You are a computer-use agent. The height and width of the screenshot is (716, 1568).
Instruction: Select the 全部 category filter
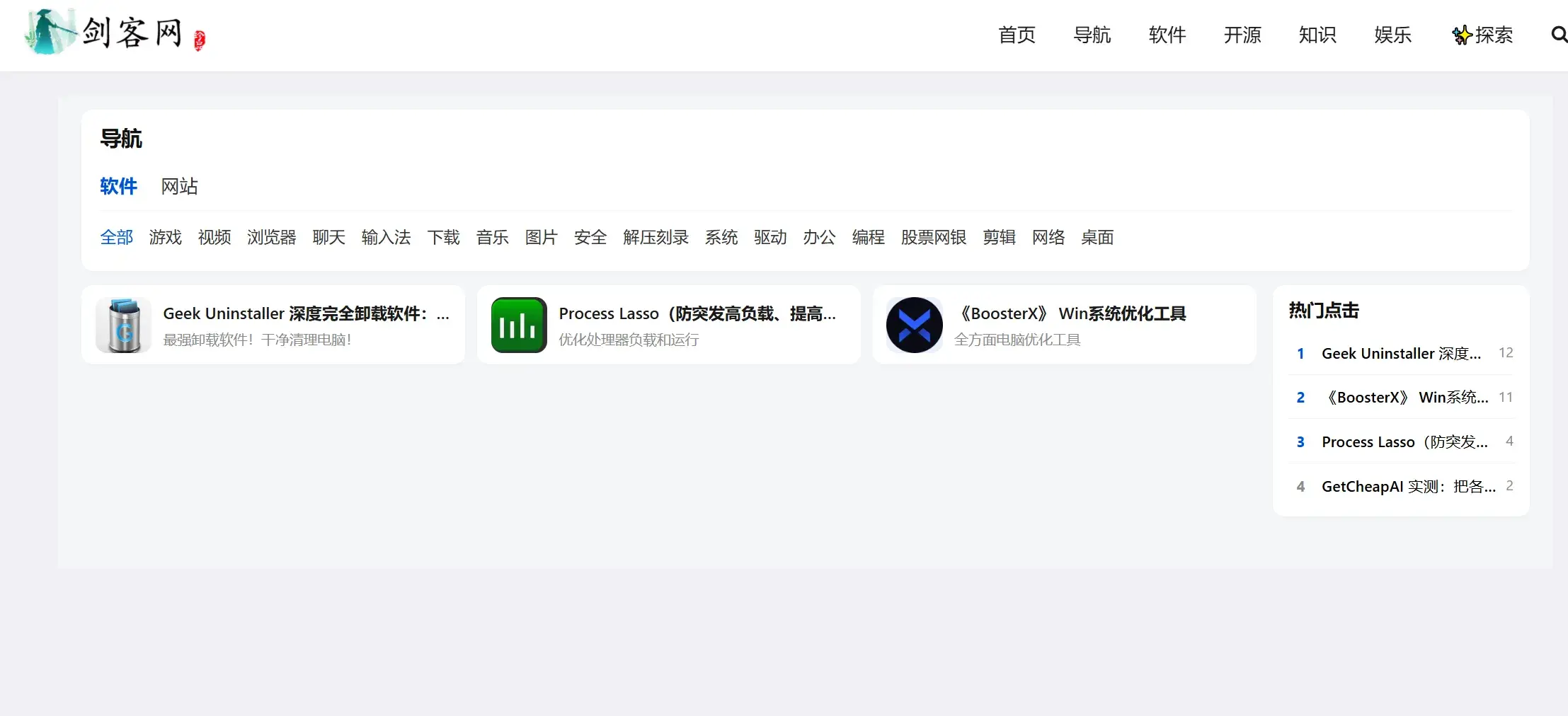click(117, 237)
